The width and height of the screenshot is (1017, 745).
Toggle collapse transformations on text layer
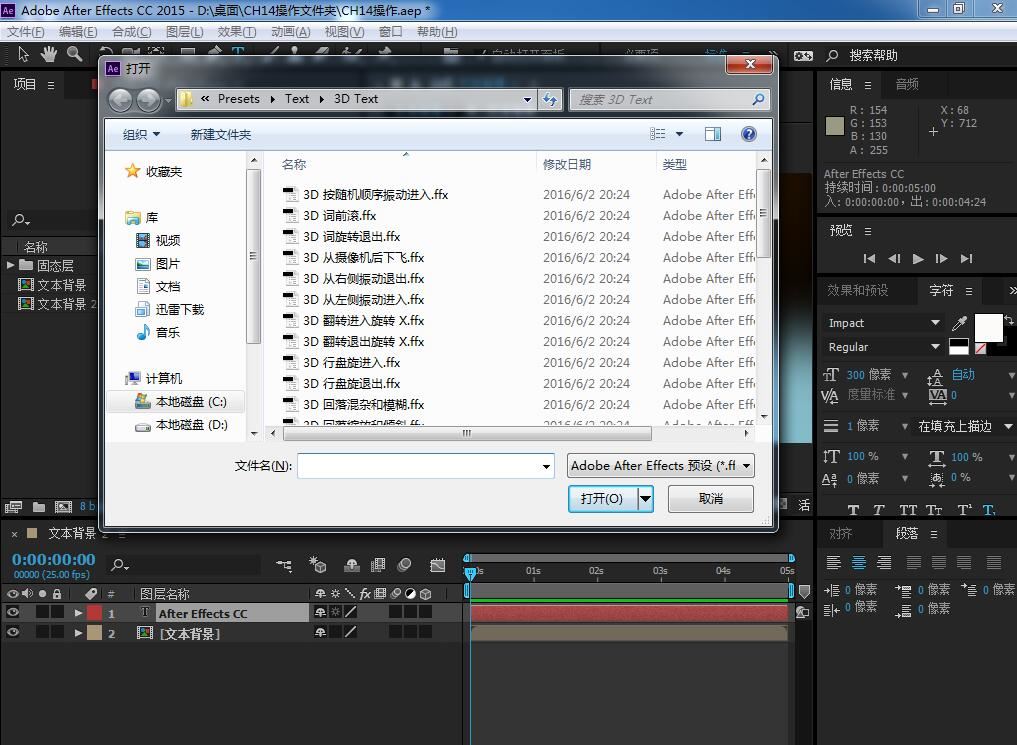tap(335, 612)
